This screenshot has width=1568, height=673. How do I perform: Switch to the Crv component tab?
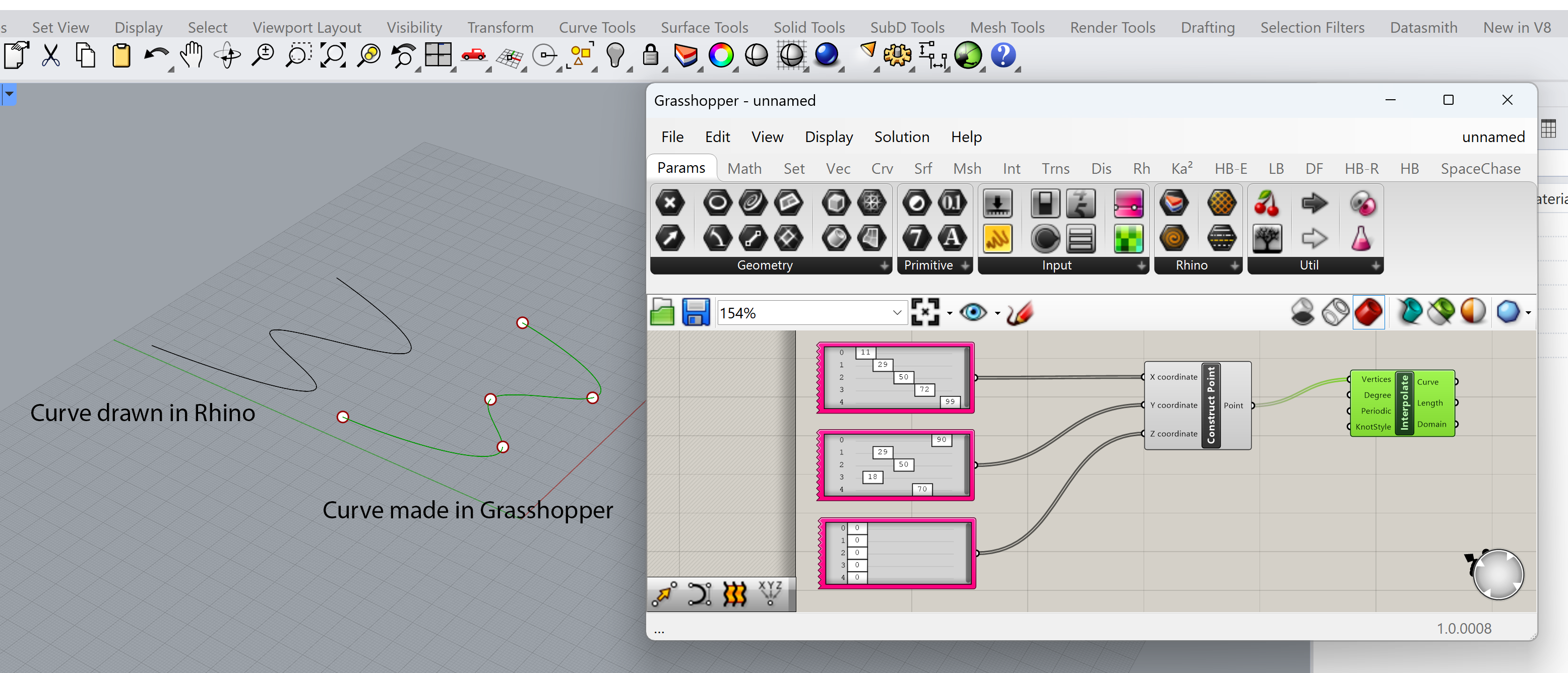pos(882,169)
